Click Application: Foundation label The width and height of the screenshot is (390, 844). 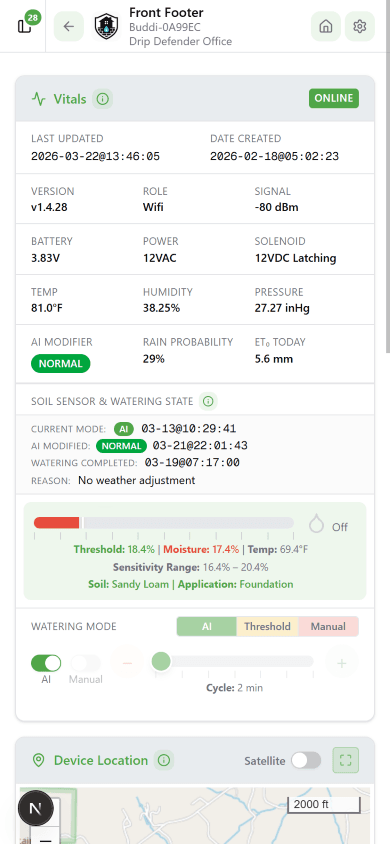click(x=236, y=584)
